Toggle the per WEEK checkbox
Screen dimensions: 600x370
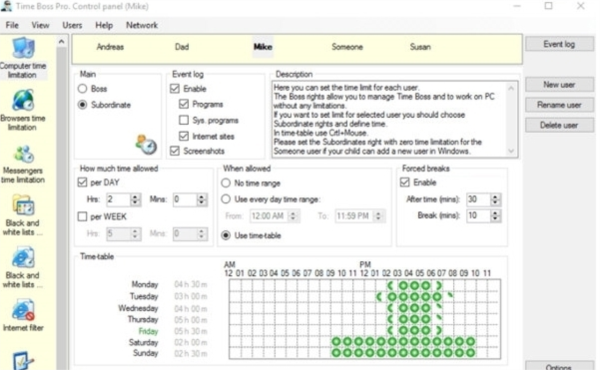pos(82,217)
